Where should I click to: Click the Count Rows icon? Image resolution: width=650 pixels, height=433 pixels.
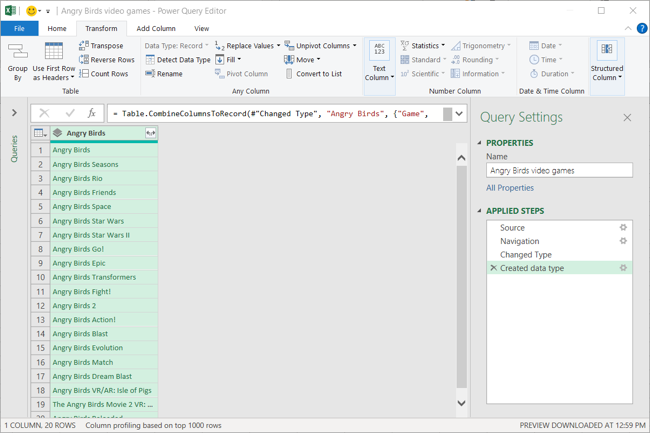(x=85, y=74)
